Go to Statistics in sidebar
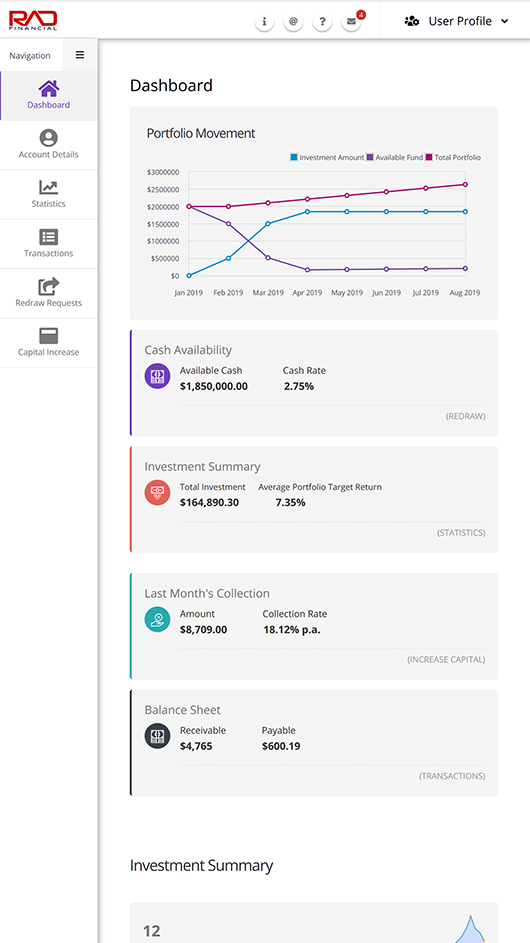Image resolution: width=530 pixels, height=943 pixels. tap(48, 194)
